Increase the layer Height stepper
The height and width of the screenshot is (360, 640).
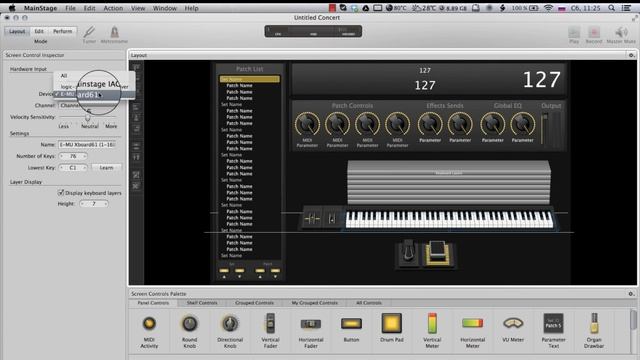click(106, 203)
